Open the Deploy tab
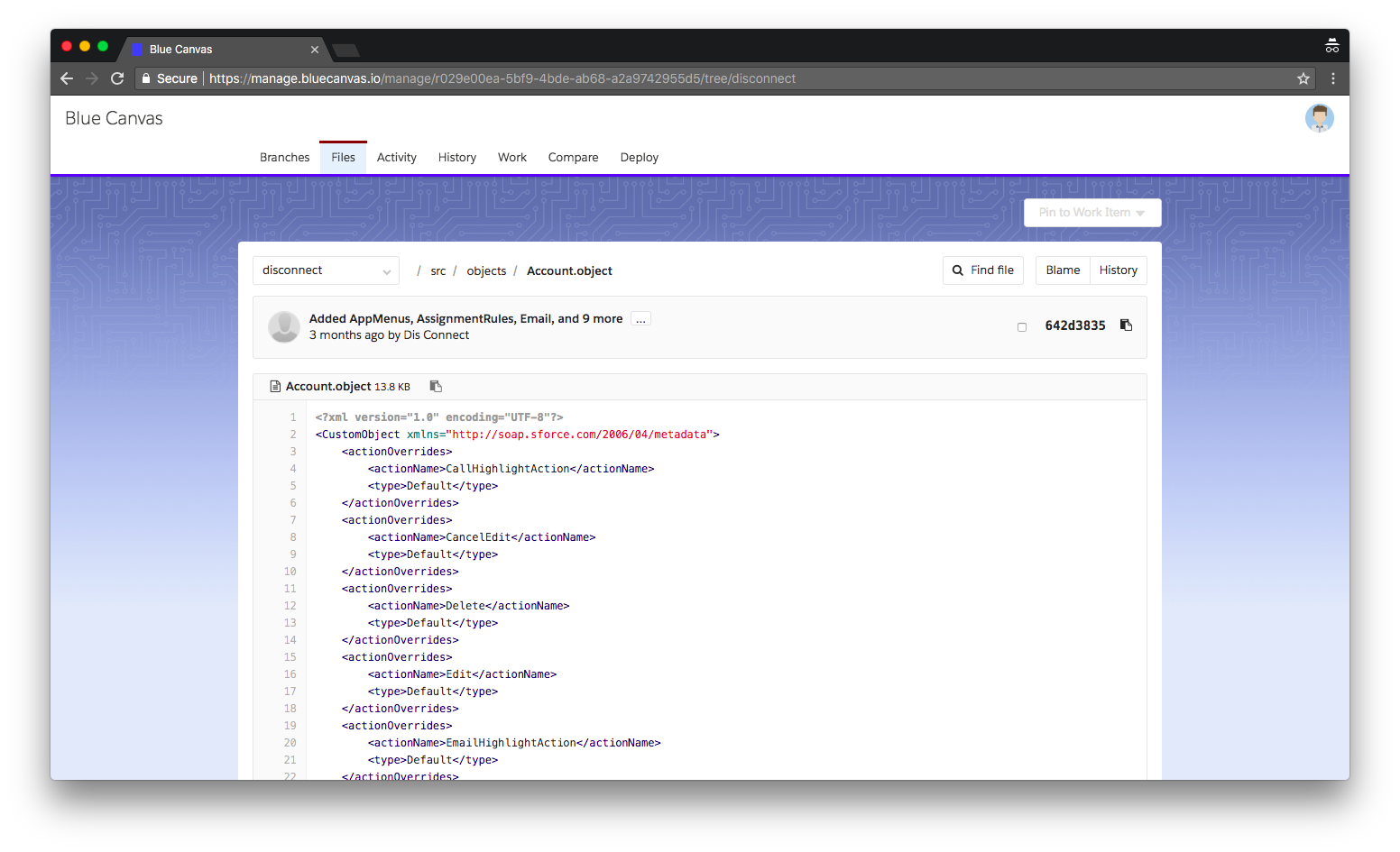1400x852 pixels. point(640,157)
